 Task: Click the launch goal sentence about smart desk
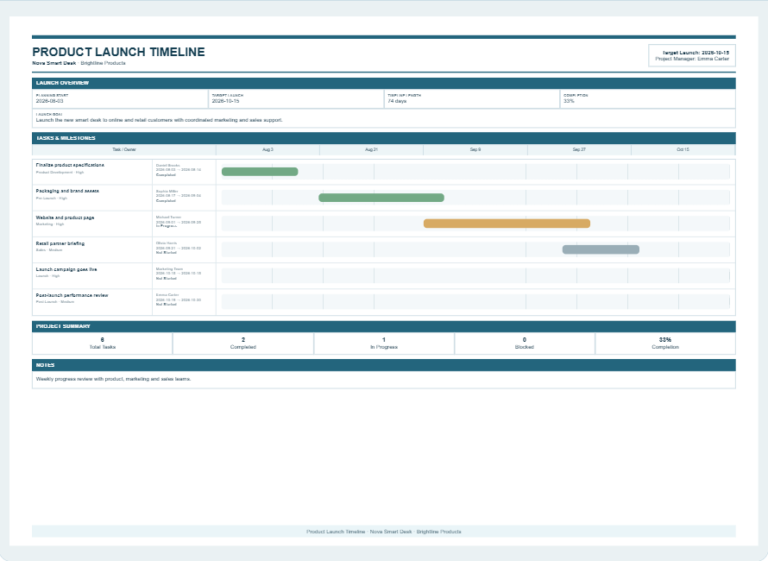coord(159,120)
